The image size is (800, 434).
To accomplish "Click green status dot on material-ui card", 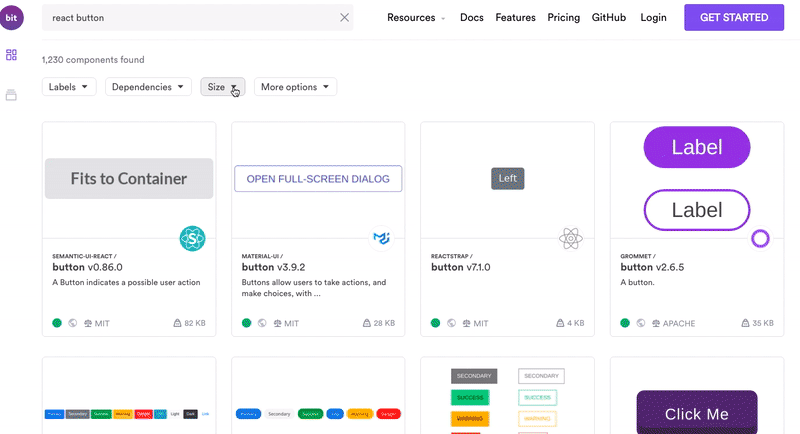I will point(246,323).
